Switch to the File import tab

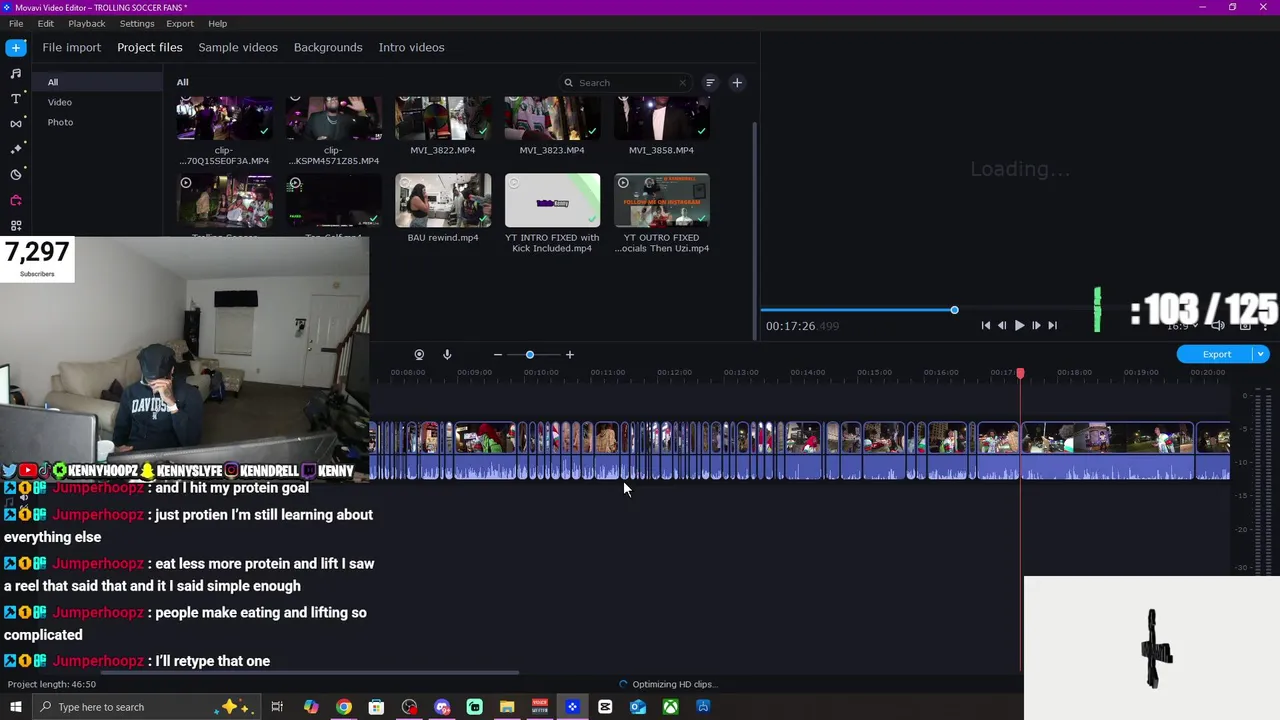click(71, 47)
